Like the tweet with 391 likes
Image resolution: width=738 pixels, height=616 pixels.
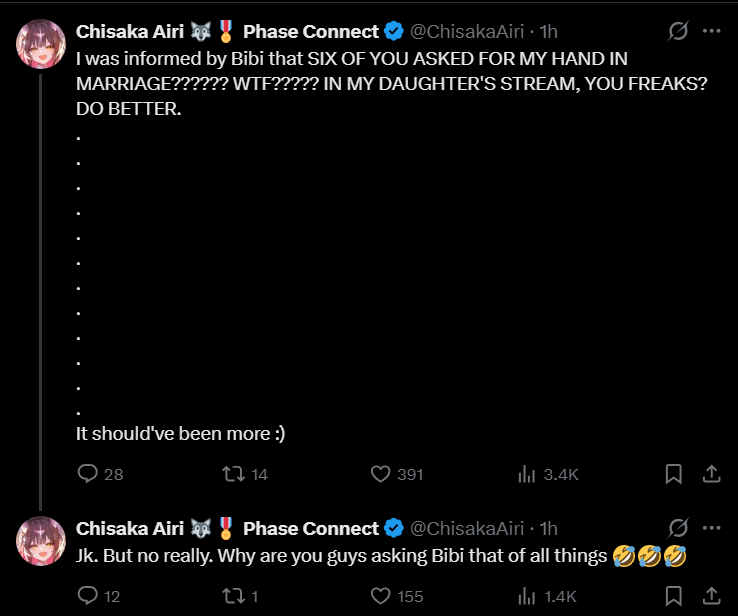coord(380,474)
